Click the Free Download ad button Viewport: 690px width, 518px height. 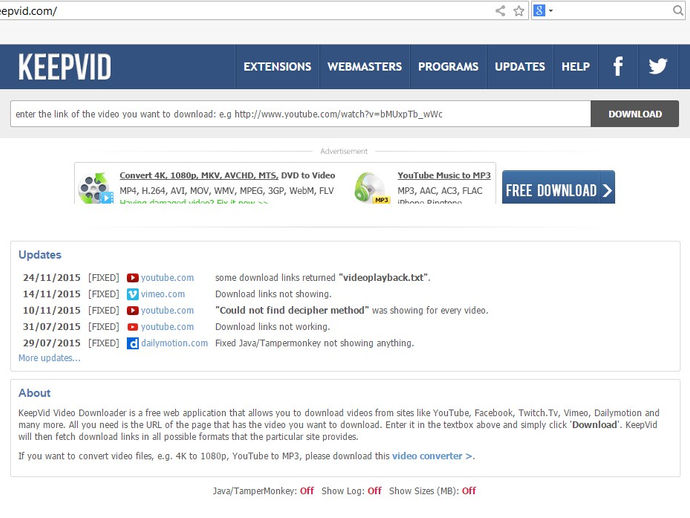click(558, 187)
